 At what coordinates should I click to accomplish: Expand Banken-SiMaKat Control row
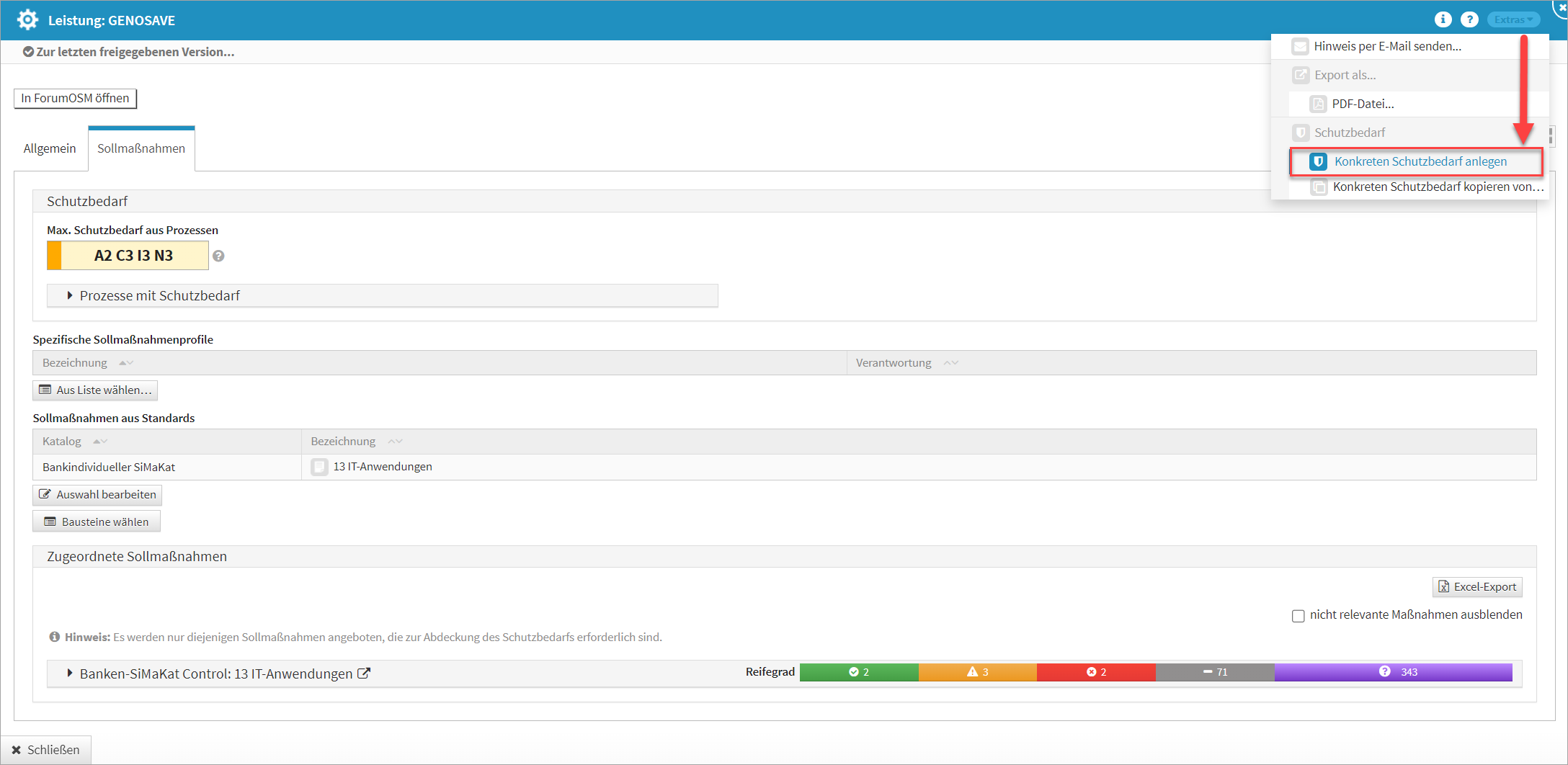[x=70, y=673]
